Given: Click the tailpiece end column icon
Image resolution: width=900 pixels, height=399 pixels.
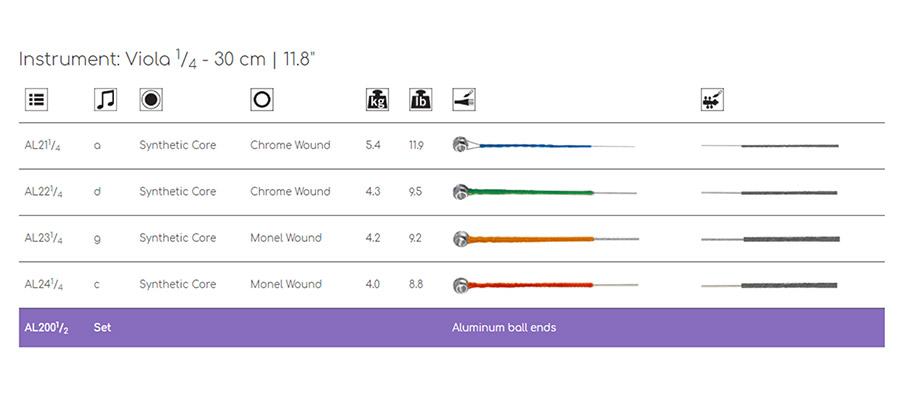Looking at the screenshot, I should (464, 100).
